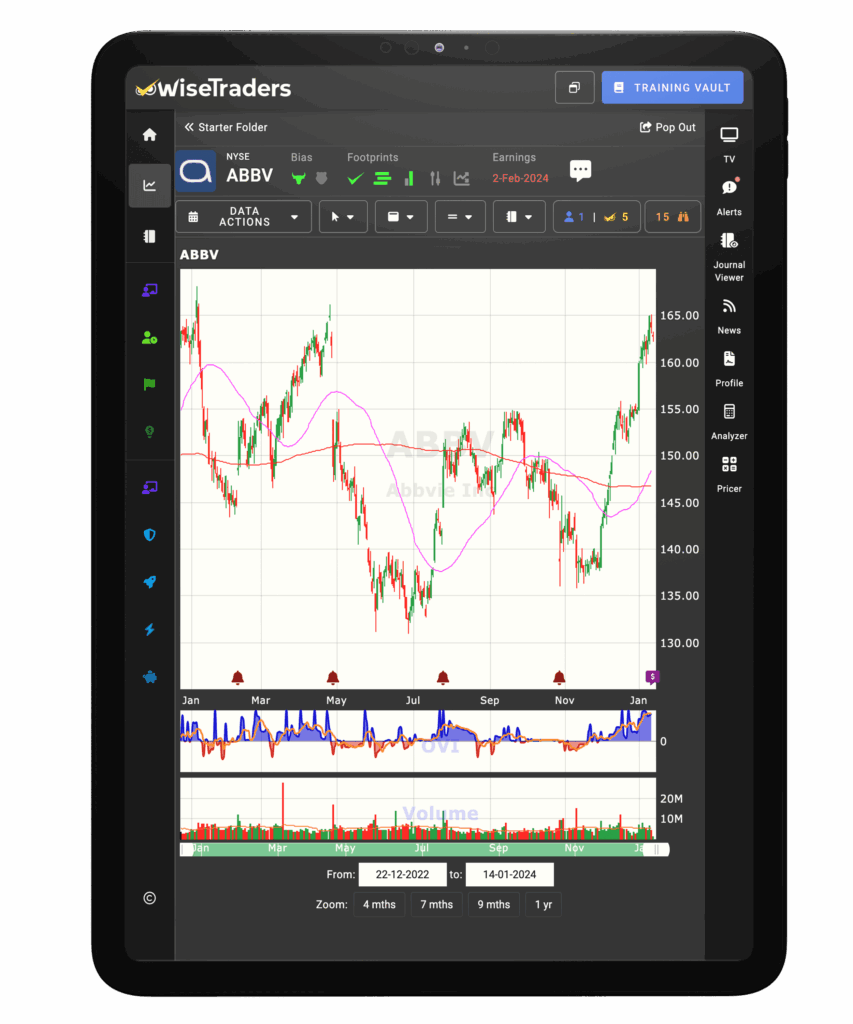
Task: Click the Pop Out link
Action: point(668,128)
